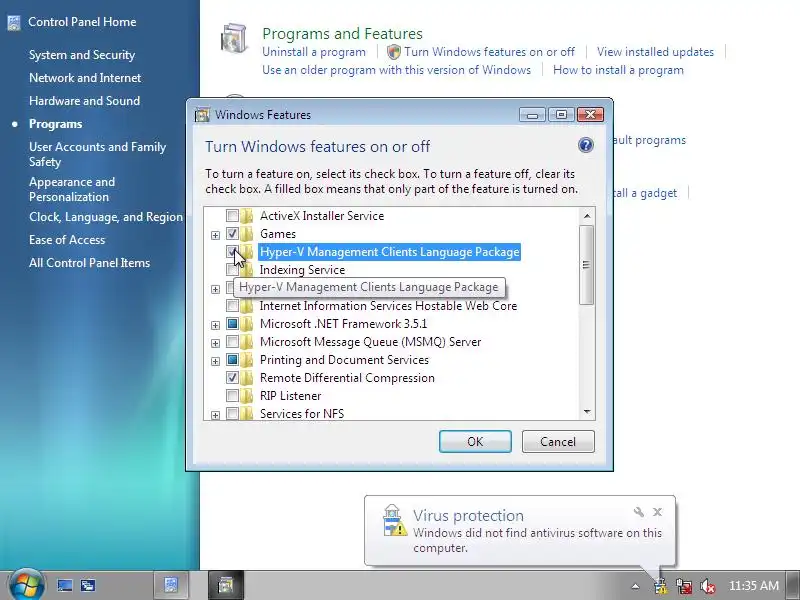The height and width of the screenshot is (600, 800).
Task: Click the muted volume tray icon
Action: coord(708,586)
